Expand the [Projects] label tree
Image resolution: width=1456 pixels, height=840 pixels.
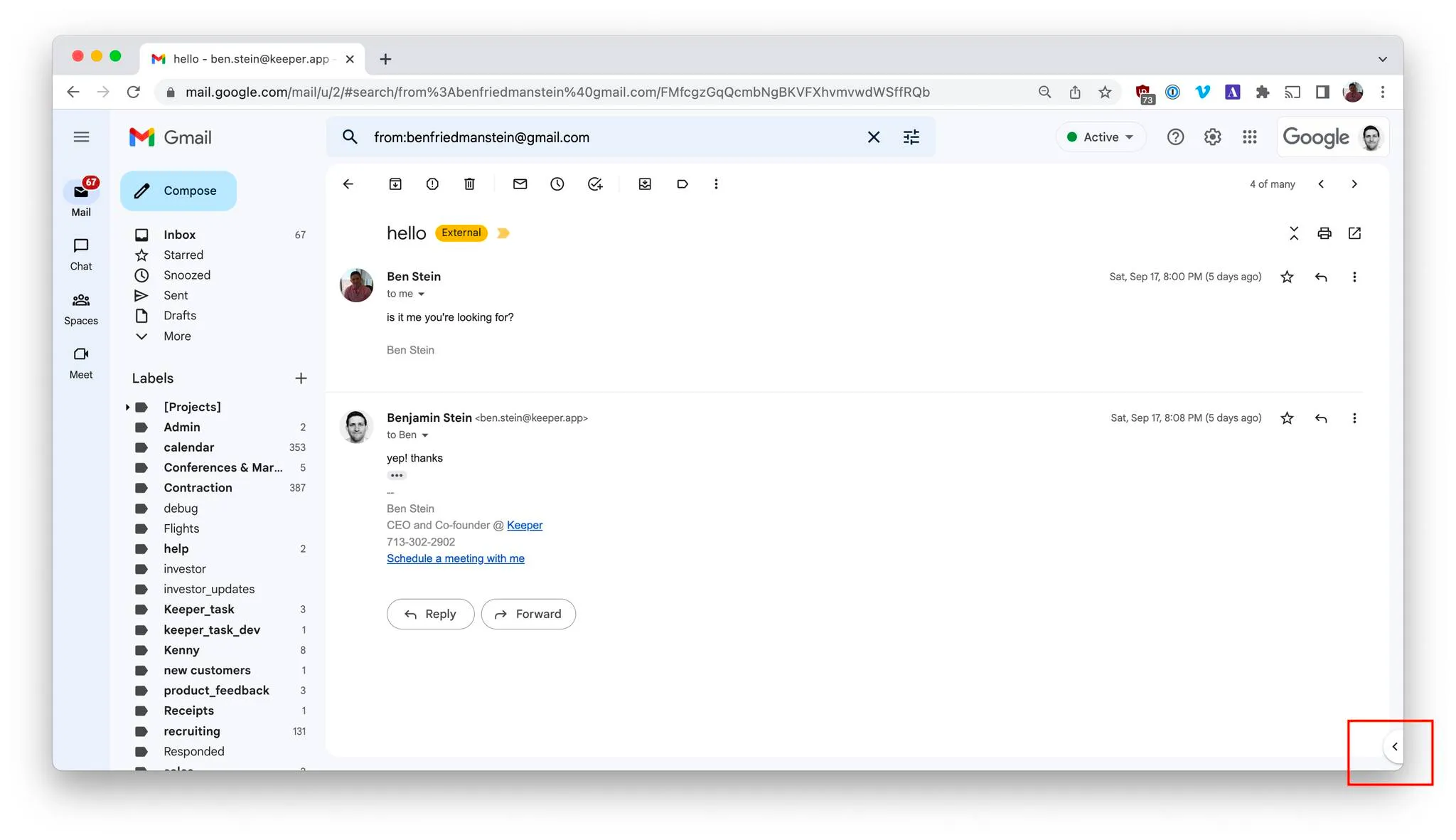127,407
